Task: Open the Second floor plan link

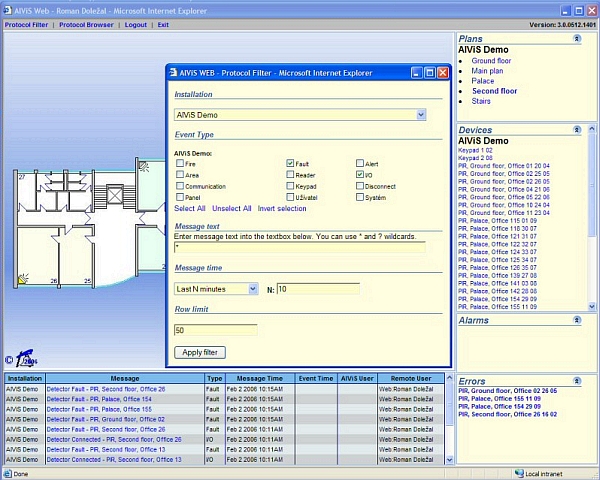Action: (494, 91)
